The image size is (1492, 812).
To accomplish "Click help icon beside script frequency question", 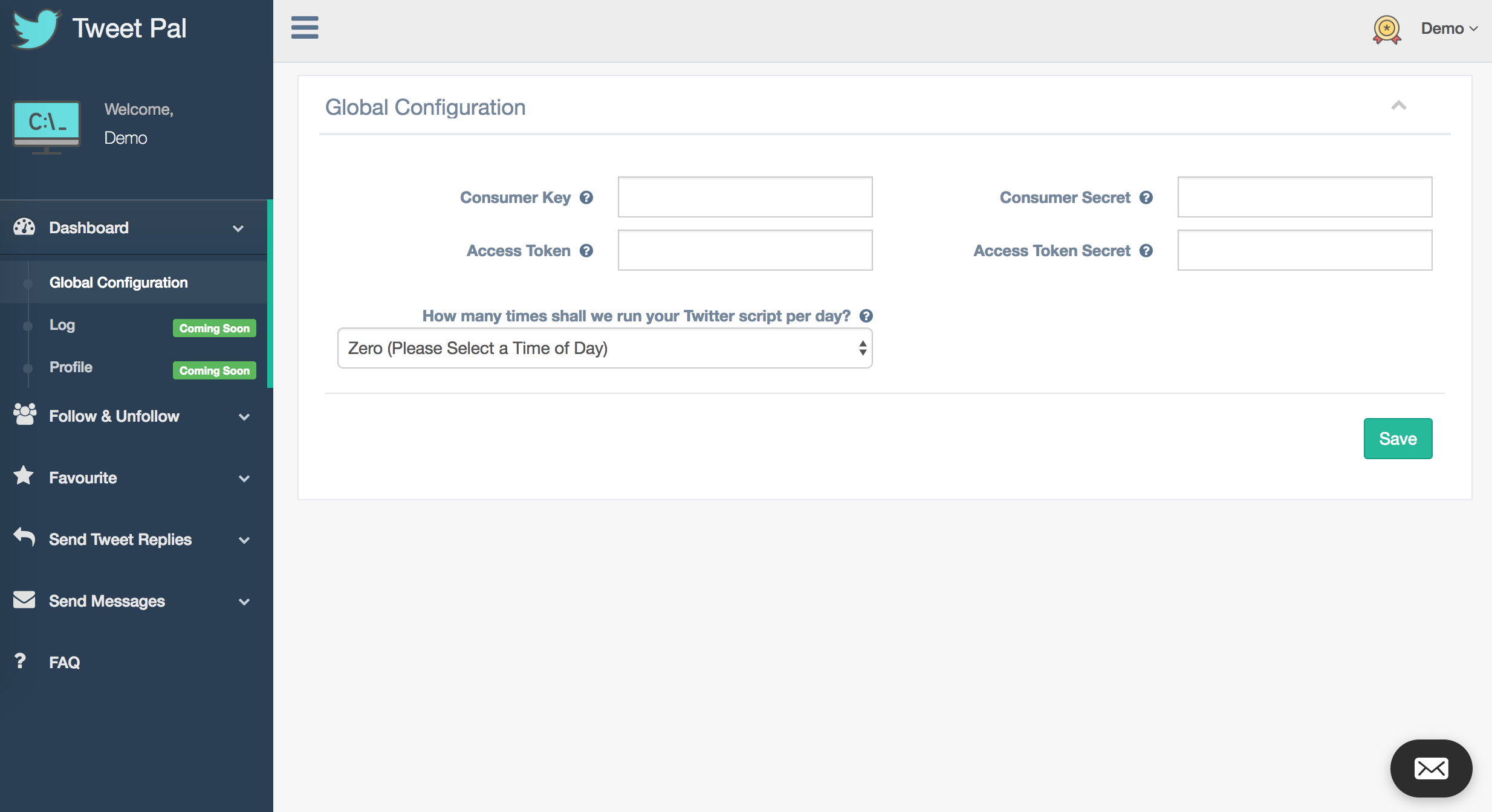I will tap(866, 316).
